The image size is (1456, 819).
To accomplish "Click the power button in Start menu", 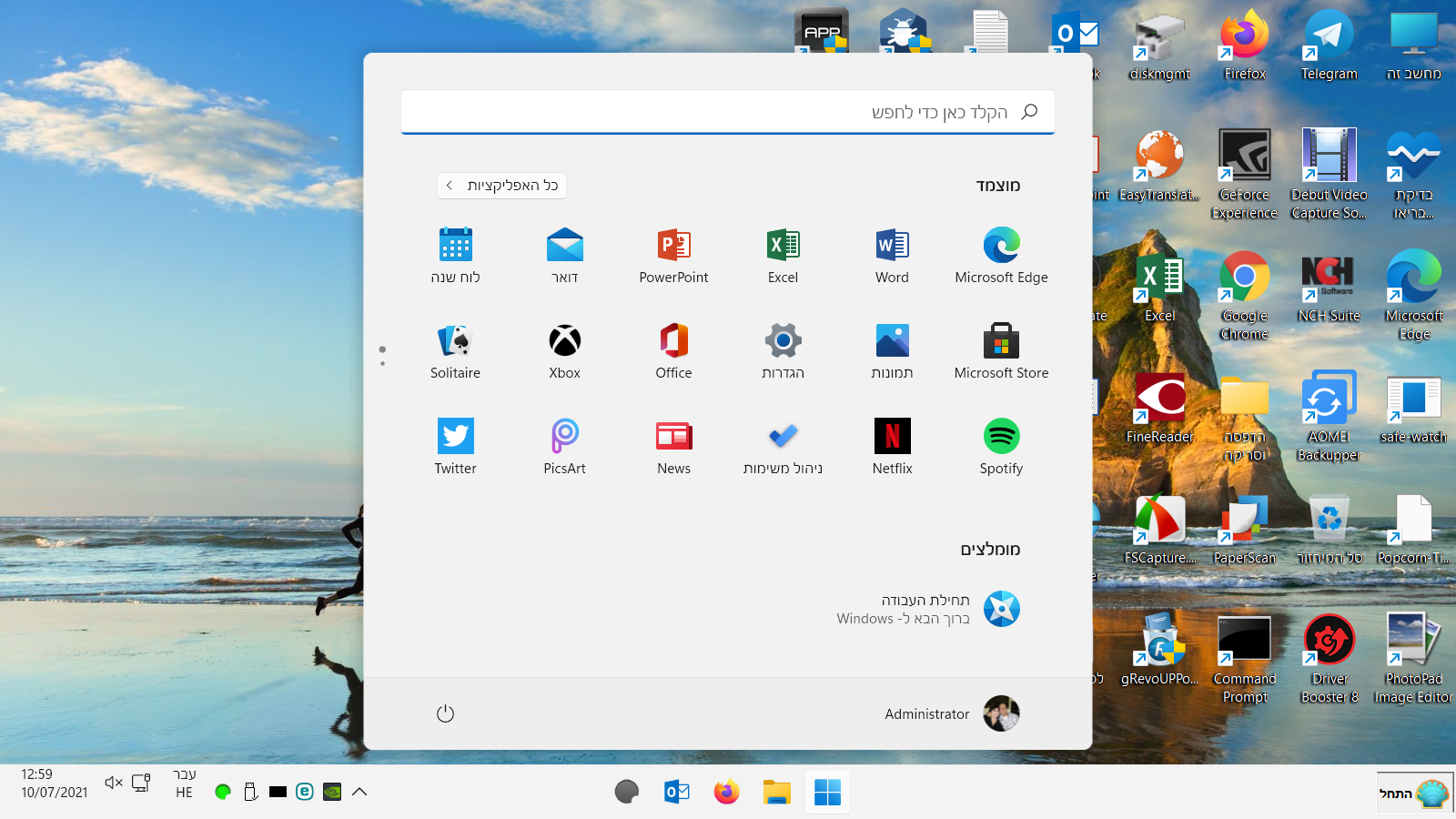I will pyautogui.click(x=445, y=713).
